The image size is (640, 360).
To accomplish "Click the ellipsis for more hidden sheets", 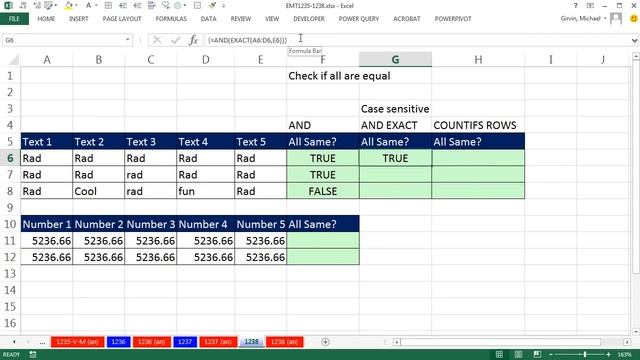I will 42,342.
